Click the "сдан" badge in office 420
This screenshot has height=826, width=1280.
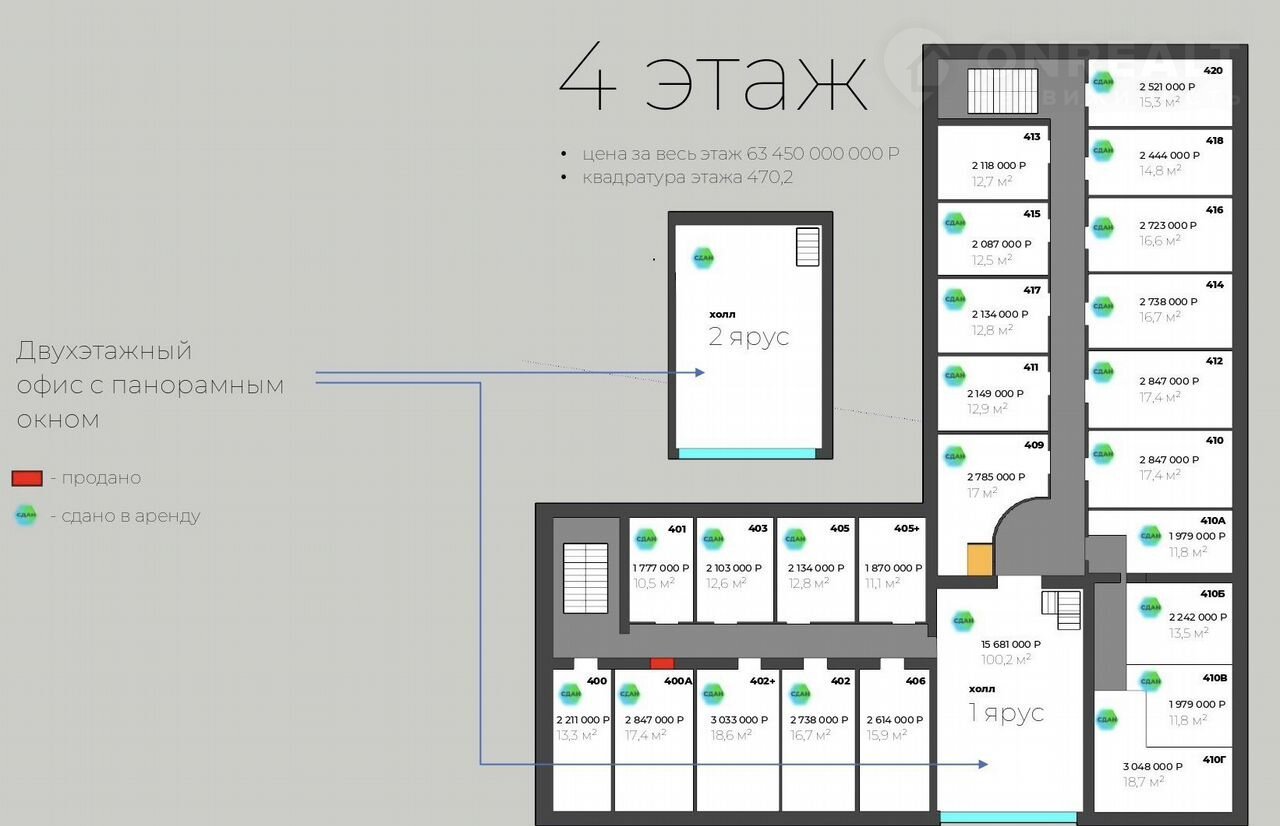(x=1102, y=81)
